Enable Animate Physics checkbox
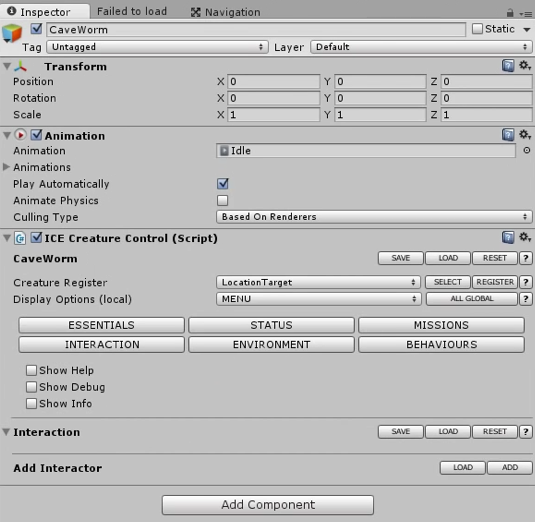The height and width of the screenshot is (522, 535). pos(222,200)
